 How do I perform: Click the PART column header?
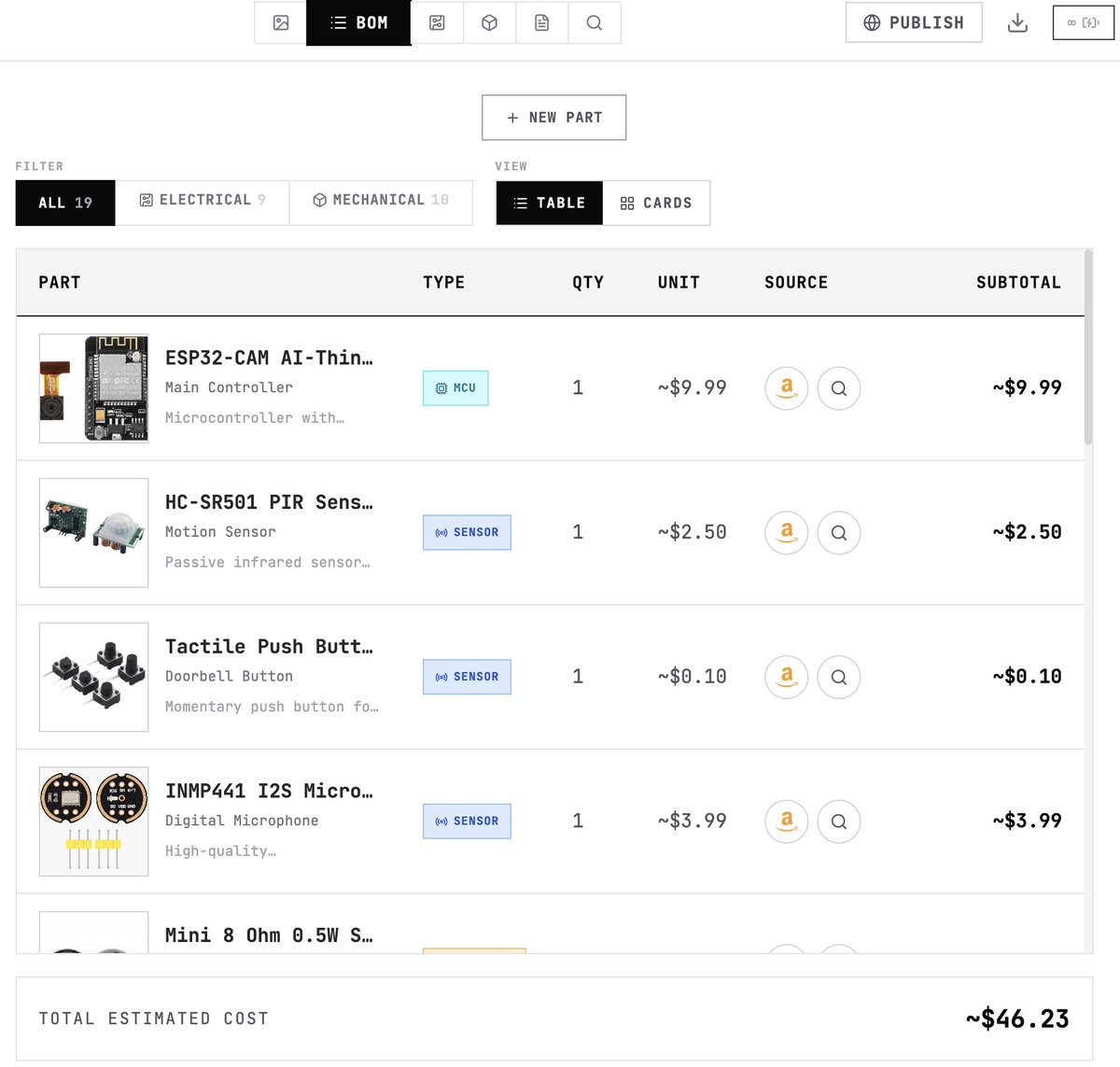(x=60, y=283)
